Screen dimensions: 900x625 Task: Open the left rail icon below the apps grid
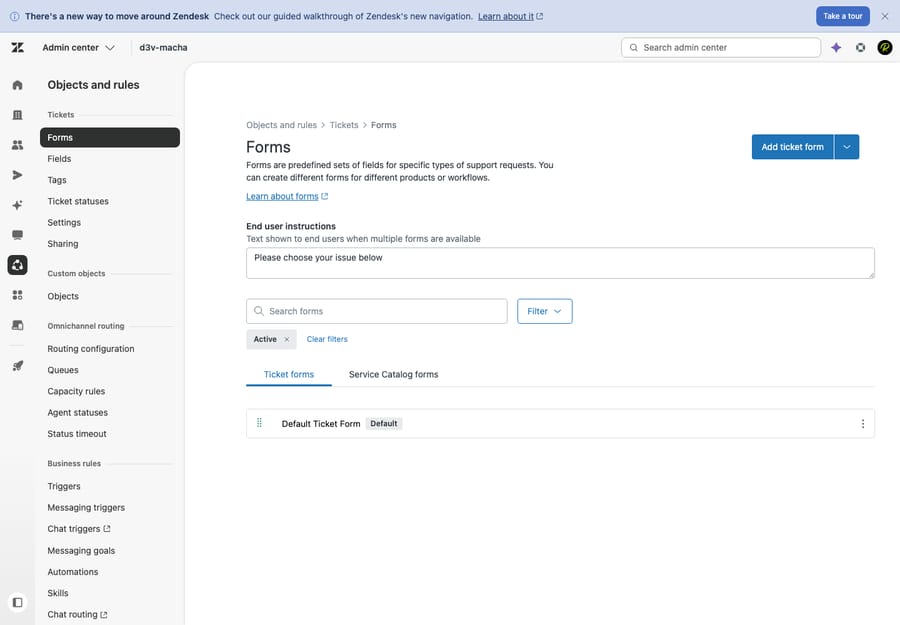17,325
